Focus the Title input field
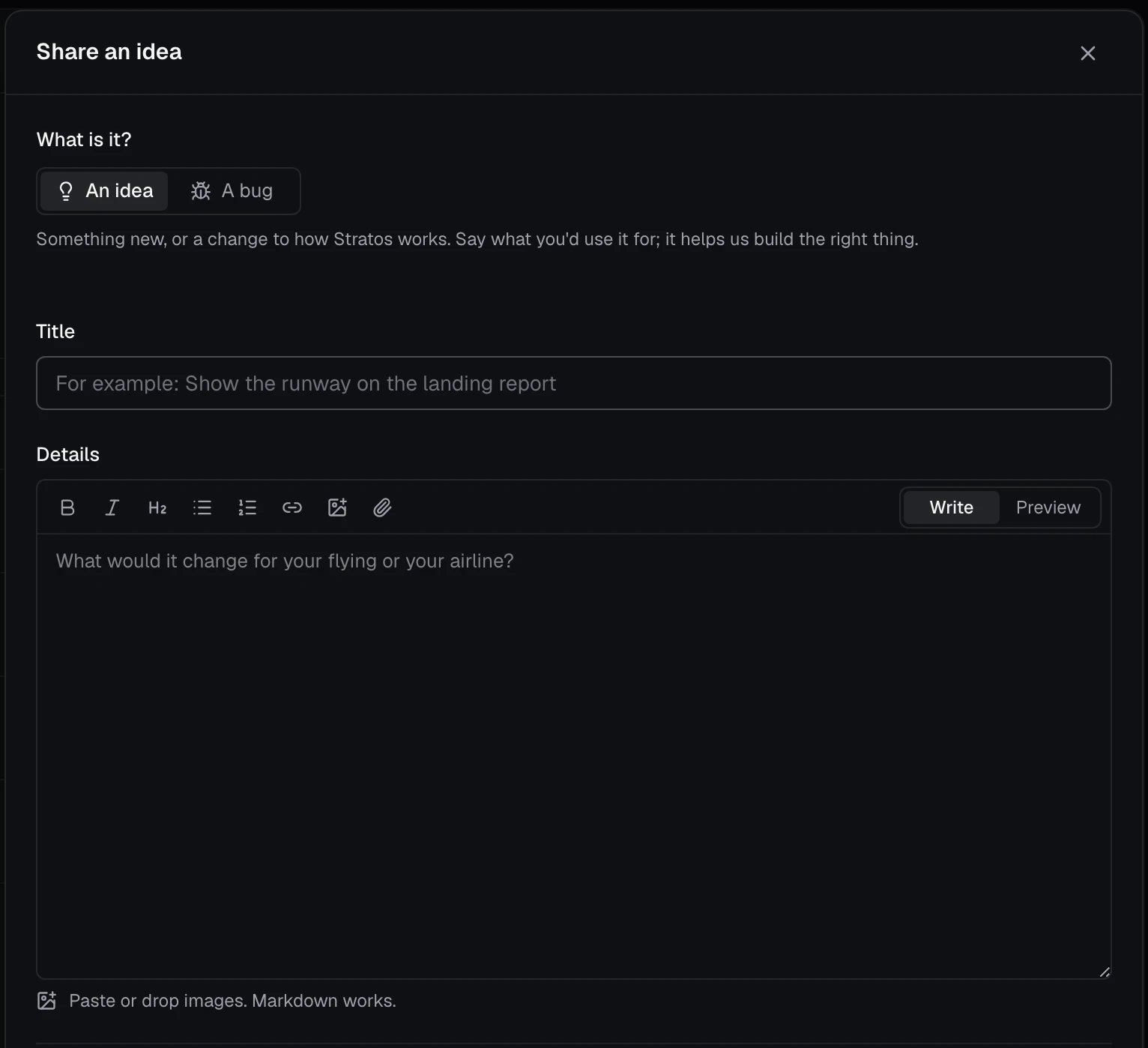1148x1048 pixels. pyautogui.click(x=574, y=383)
